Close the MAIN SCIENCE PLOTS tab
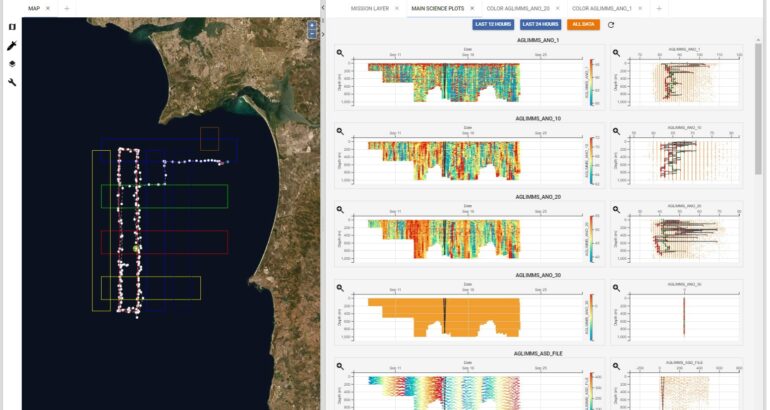770x410 pixels. pyautogui.click(x=472, y=8)
